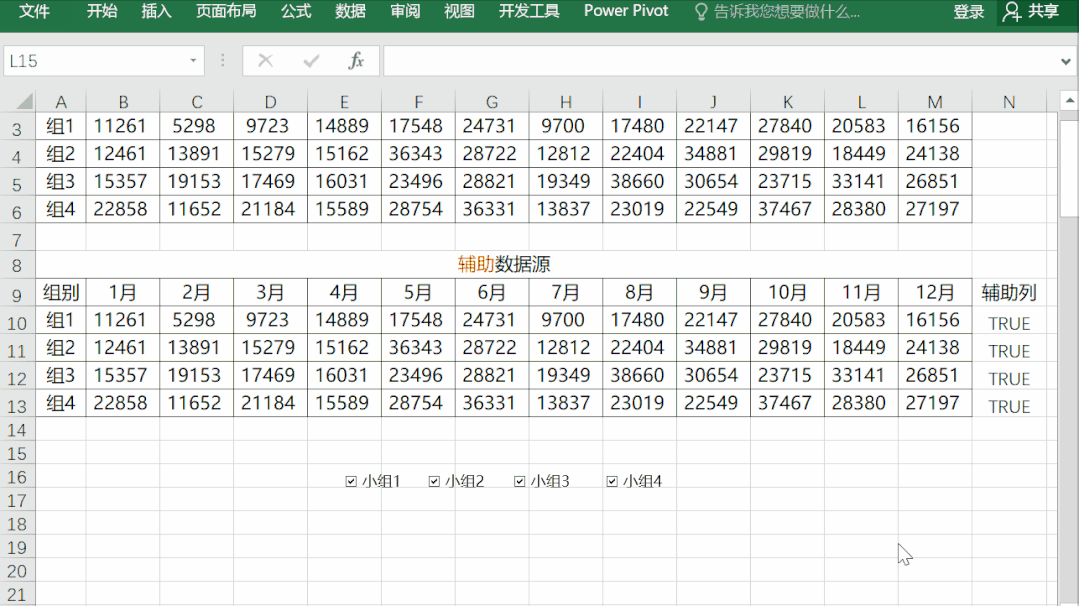Click the lightbulb Tell Me search box
This screenshot has width=1079, height=606.
tap(778, 12)
